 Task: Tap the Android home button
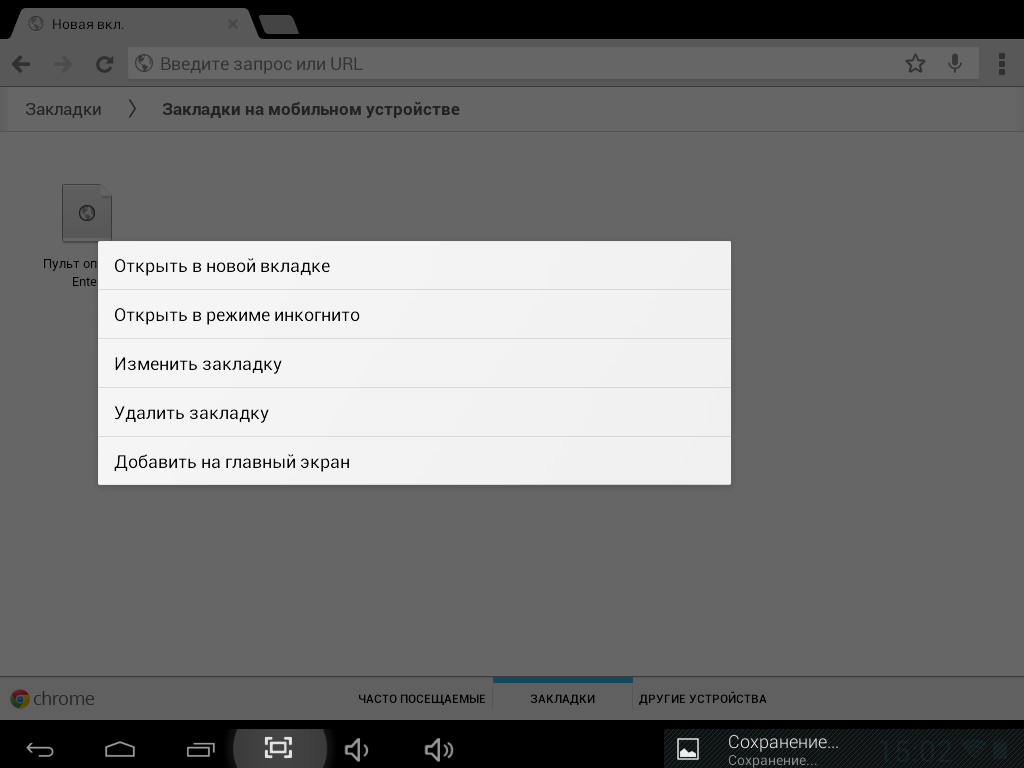tap(120, 748)
